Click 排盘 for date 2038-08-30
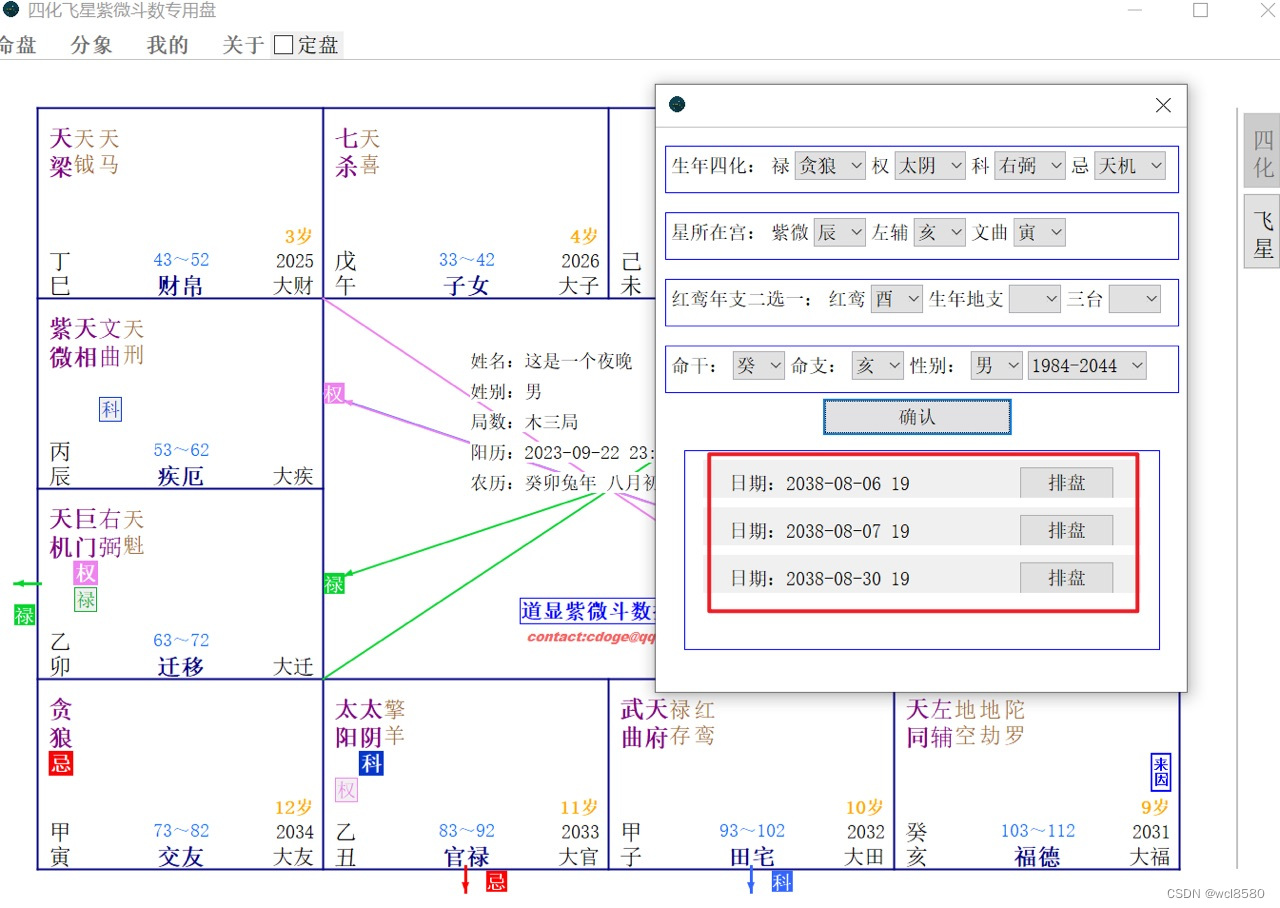This screenshot has width=1280, height=908. (x=1066, y=578)
